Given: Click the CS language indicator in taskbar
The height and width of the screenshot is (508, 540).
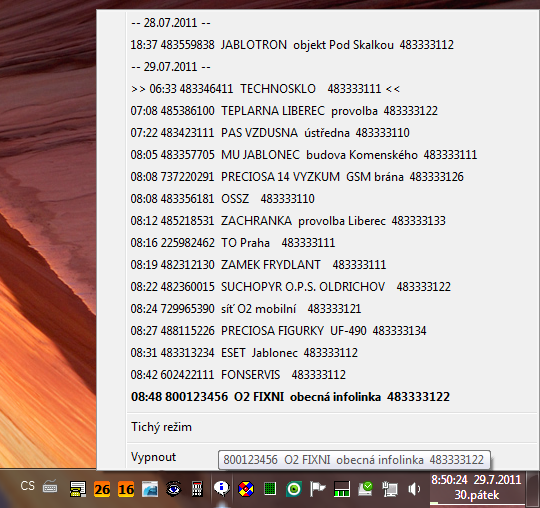Looking at the screenshot, I should 28,486.
